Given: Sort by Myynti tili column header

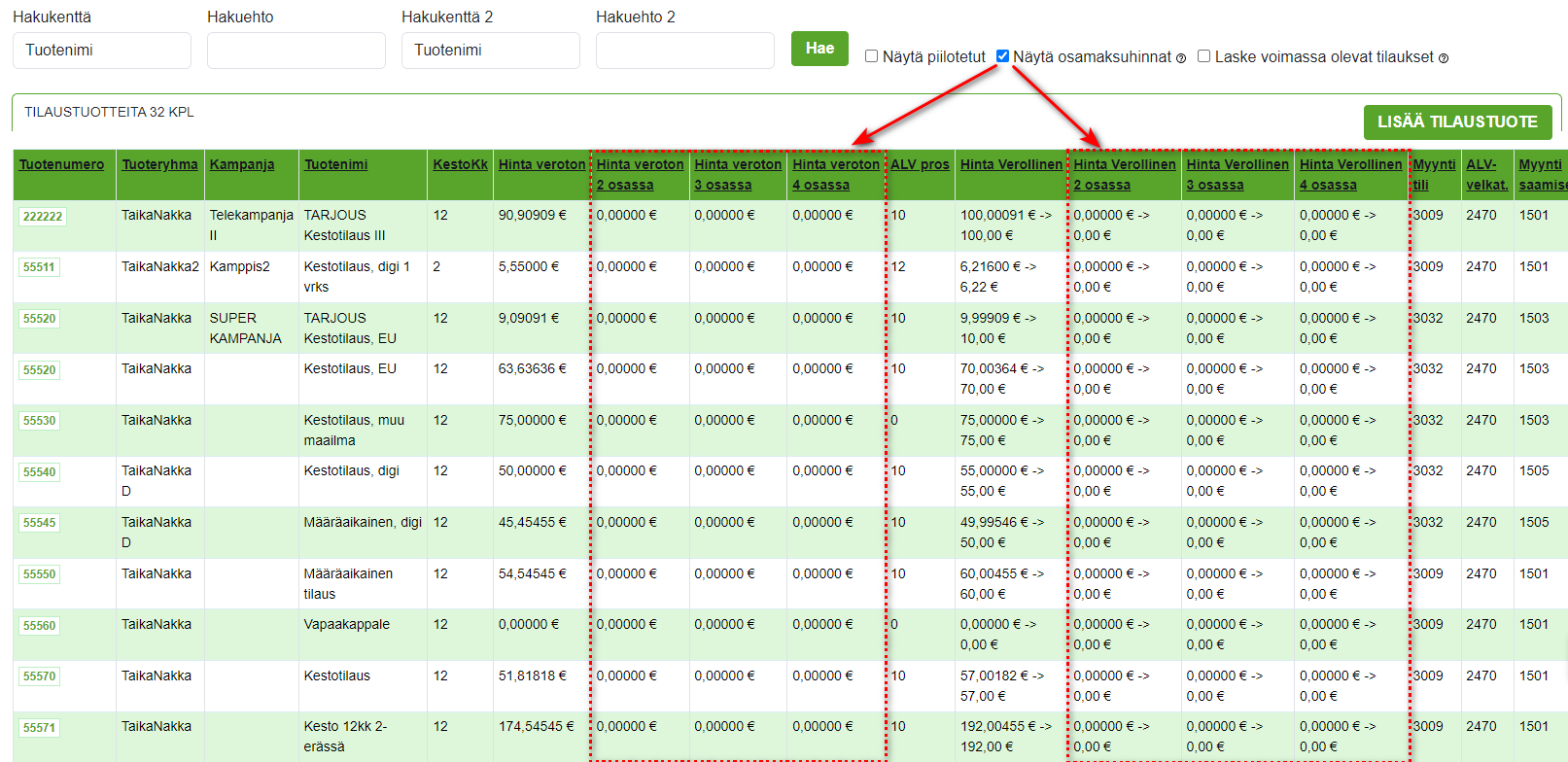Looking at the screenshot, I should click(x=1434, y=175).
